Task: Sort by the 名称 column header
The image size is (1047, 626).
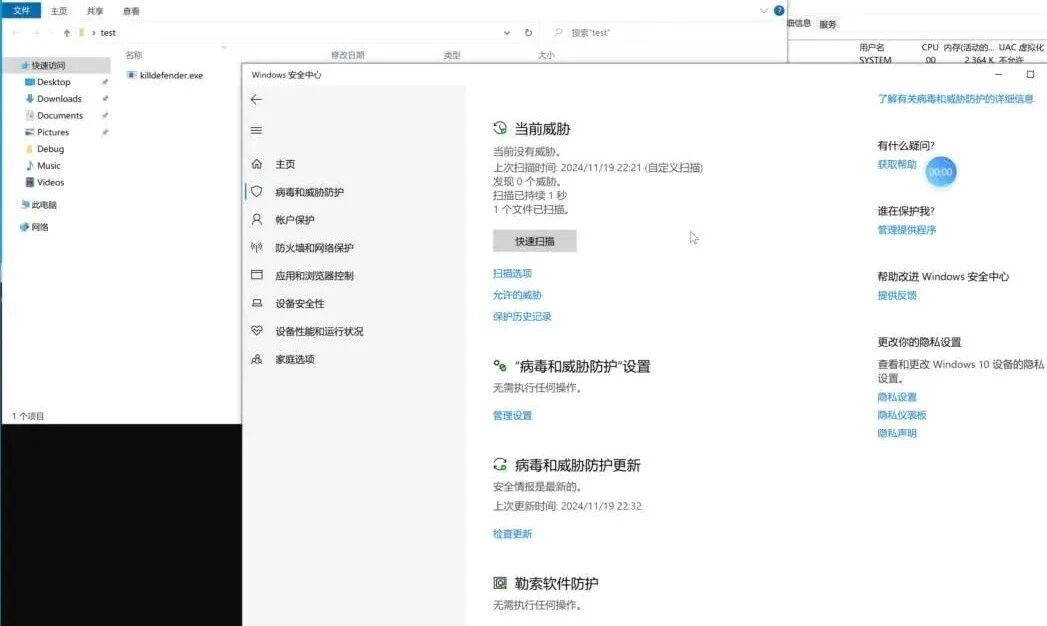Action: 134,55
